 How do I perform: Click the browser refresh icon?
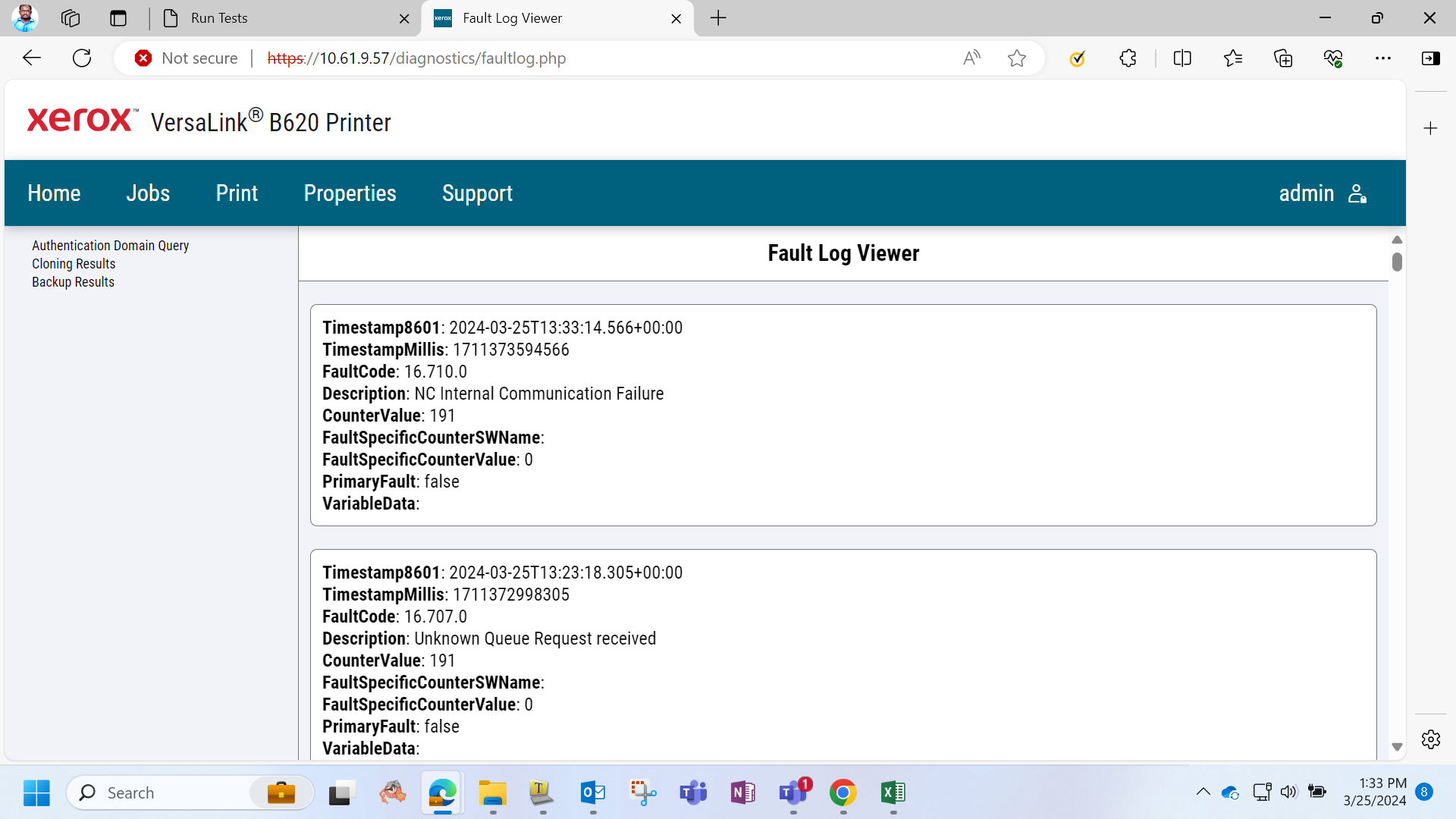pos(82,58)
